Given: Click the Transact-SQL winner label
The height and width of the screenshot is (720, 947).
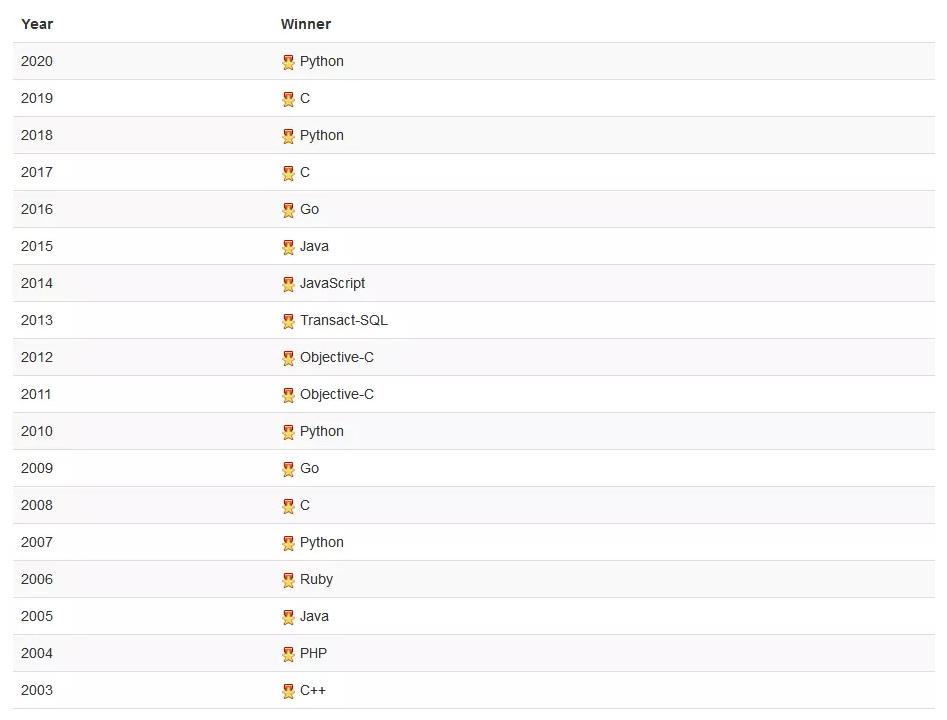Looking at the screenshot, I should coord(343,320).
